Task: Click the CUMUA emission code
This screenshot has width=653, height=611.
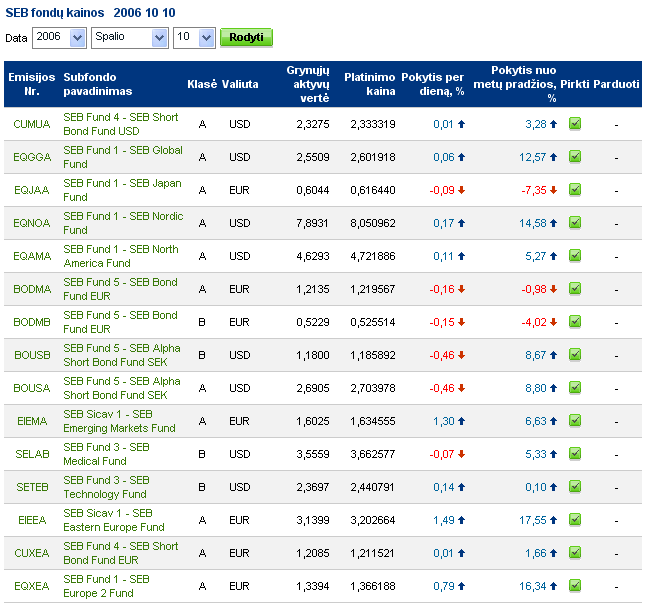Action: point(32,124)
